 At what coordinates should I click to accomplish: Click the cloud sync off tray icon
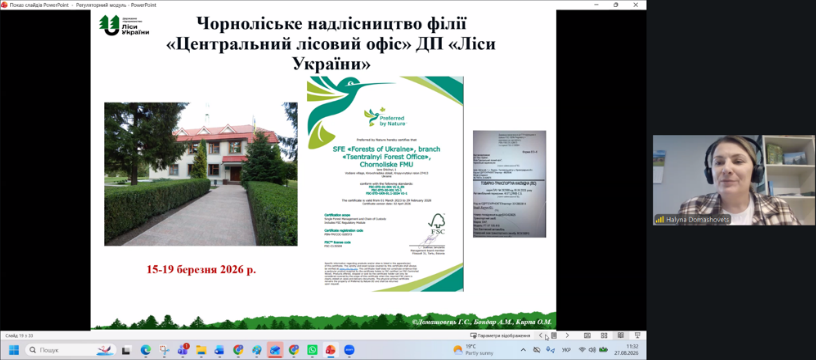click(537, 350)
